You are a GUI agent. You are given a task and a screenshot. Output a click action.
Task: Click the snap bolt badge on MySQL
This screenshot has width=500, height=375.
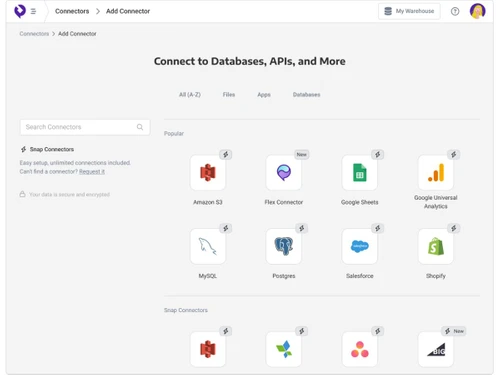226,228
